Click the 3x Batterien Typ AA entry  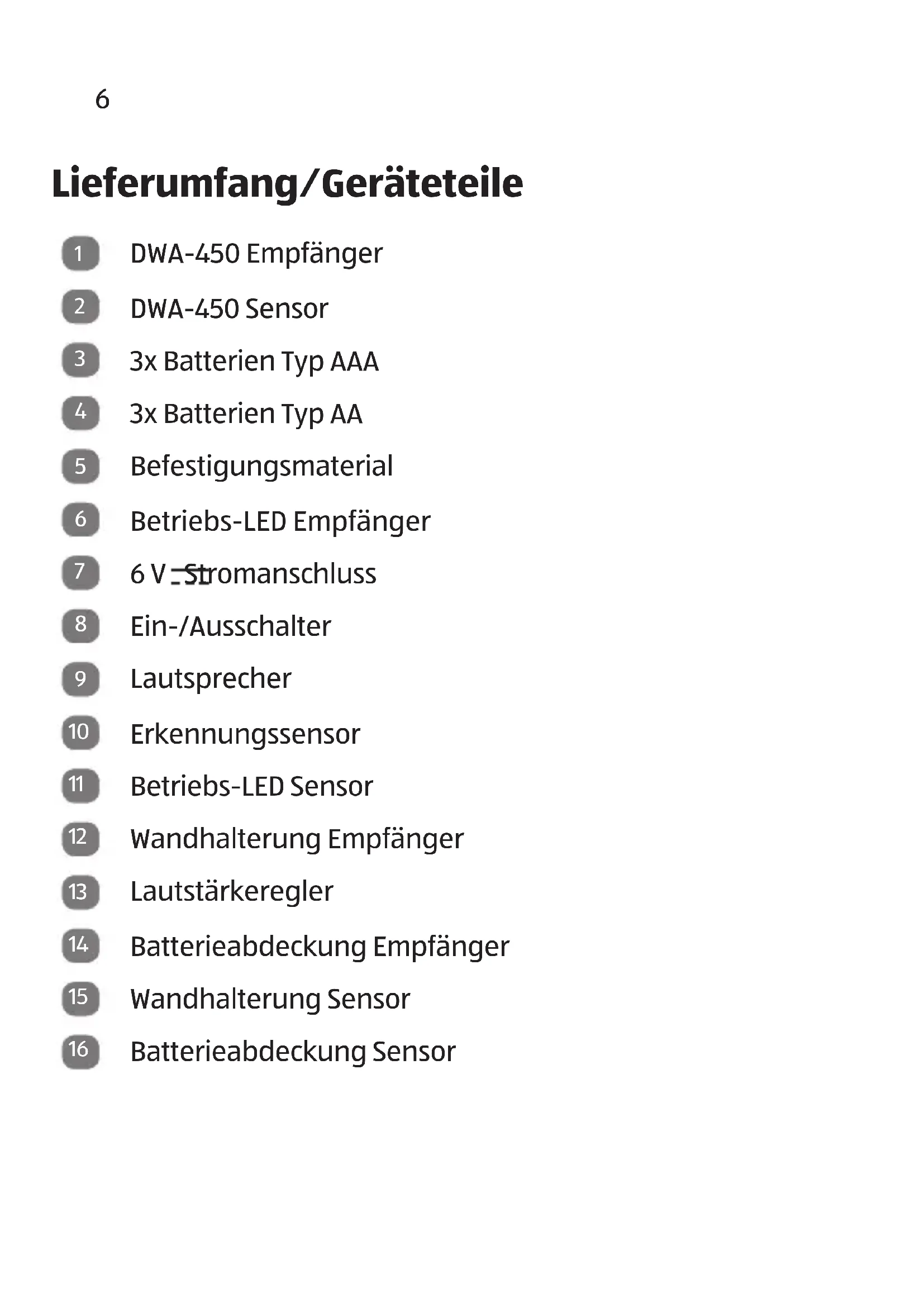pos(246,415)
